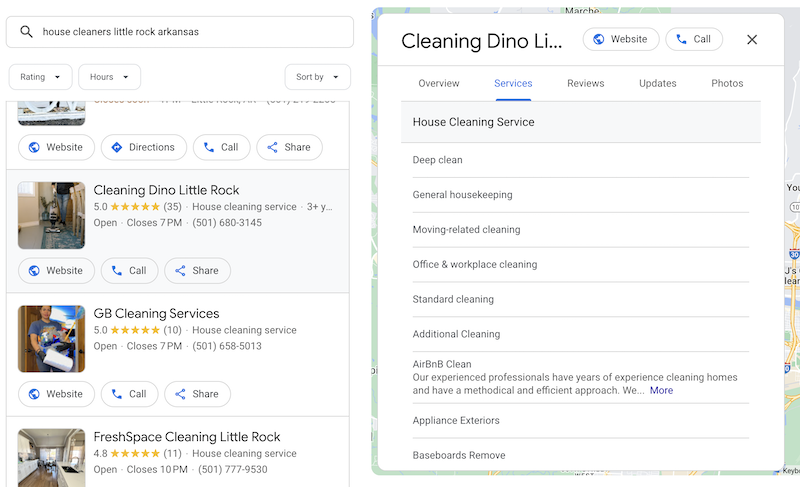Screen dimensions: 800x487
Task: Open the Rating filter dropdown
Action: 41,77
